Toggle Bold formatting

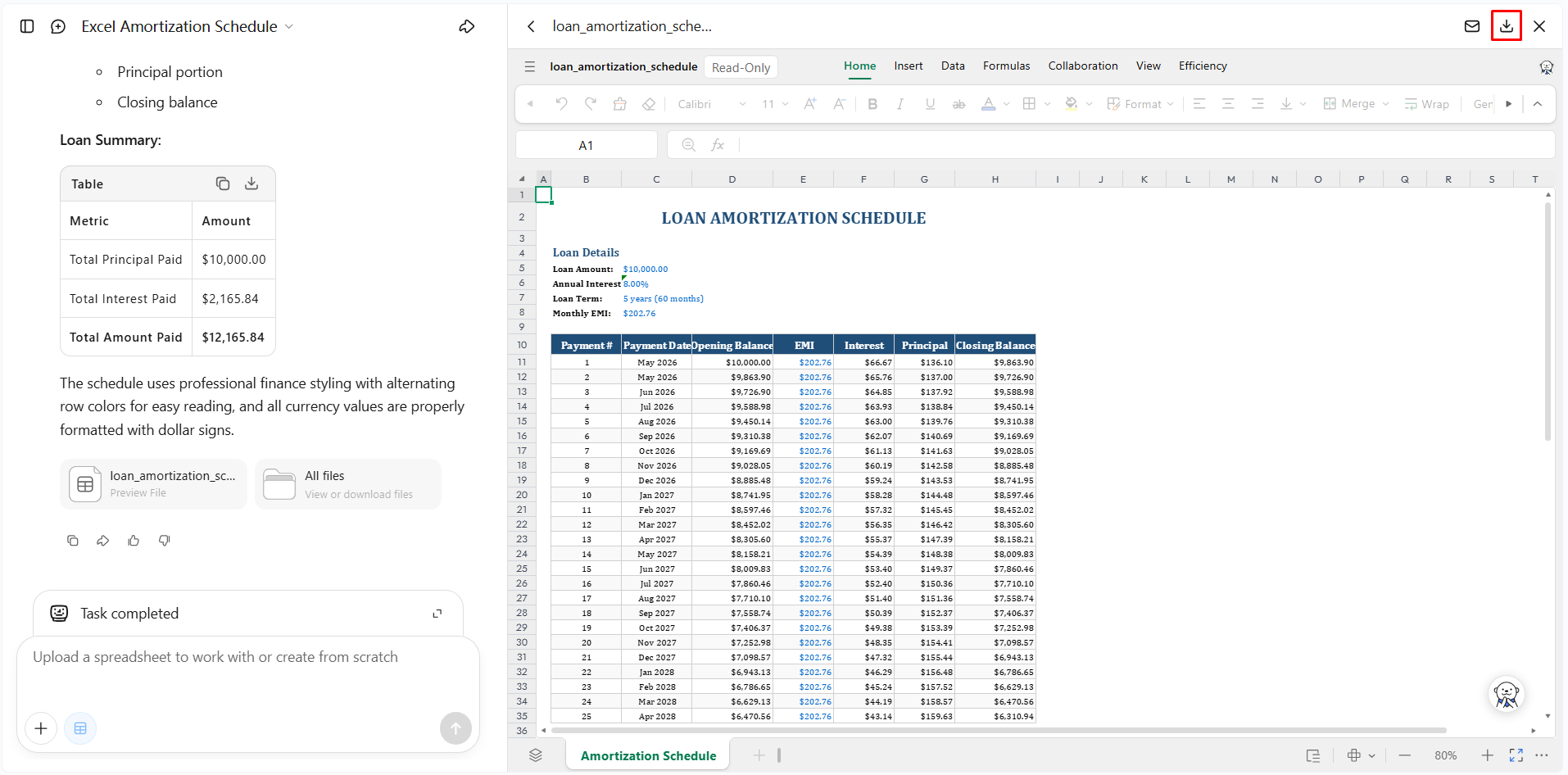click(872, 103)
